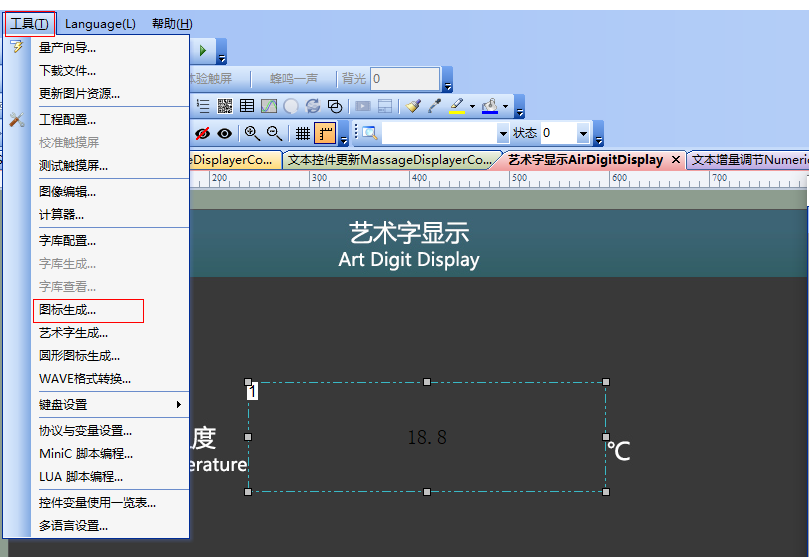Expand the 键盘设置 submenu
The height and width of the screenshot is (557, 809).
click(179, 404)
